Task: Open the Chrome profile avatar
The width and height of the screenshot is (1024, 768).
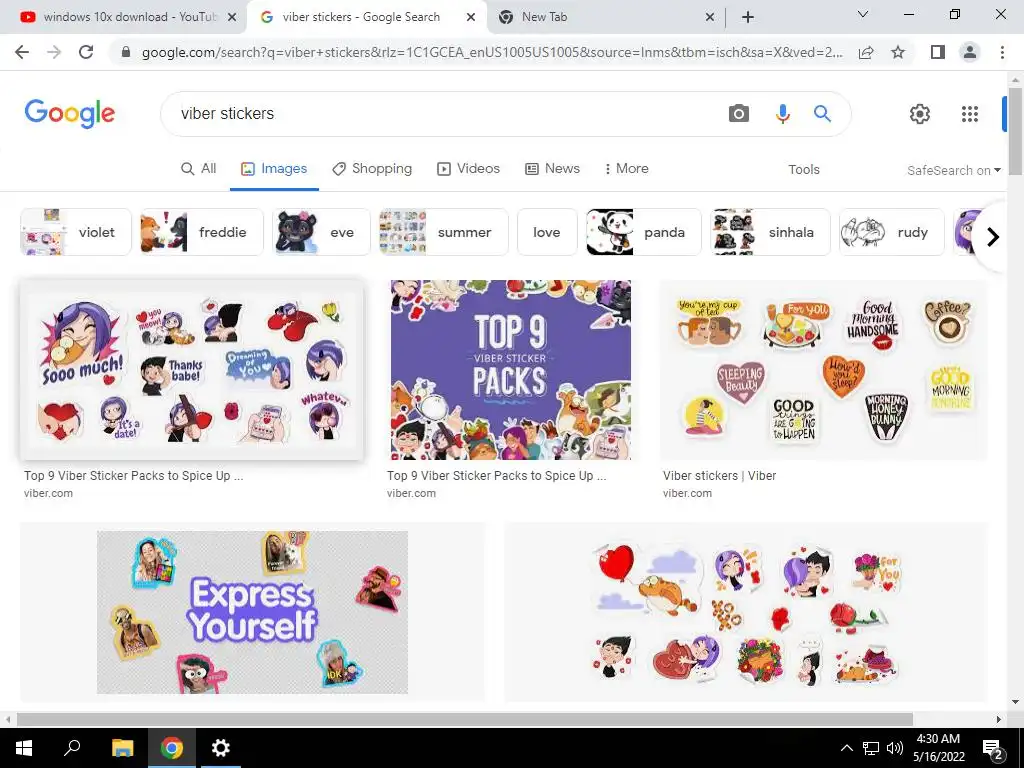Action: click(970, 52)
